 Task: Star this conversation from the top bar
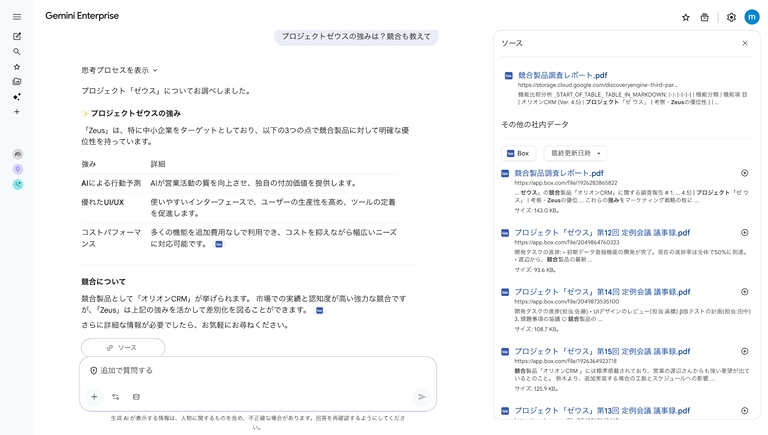coord(686,18)
